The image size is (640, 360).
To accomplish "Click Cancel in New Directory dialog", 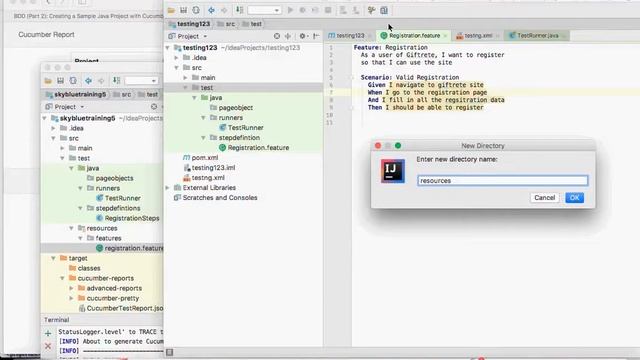I will [544, 198].
